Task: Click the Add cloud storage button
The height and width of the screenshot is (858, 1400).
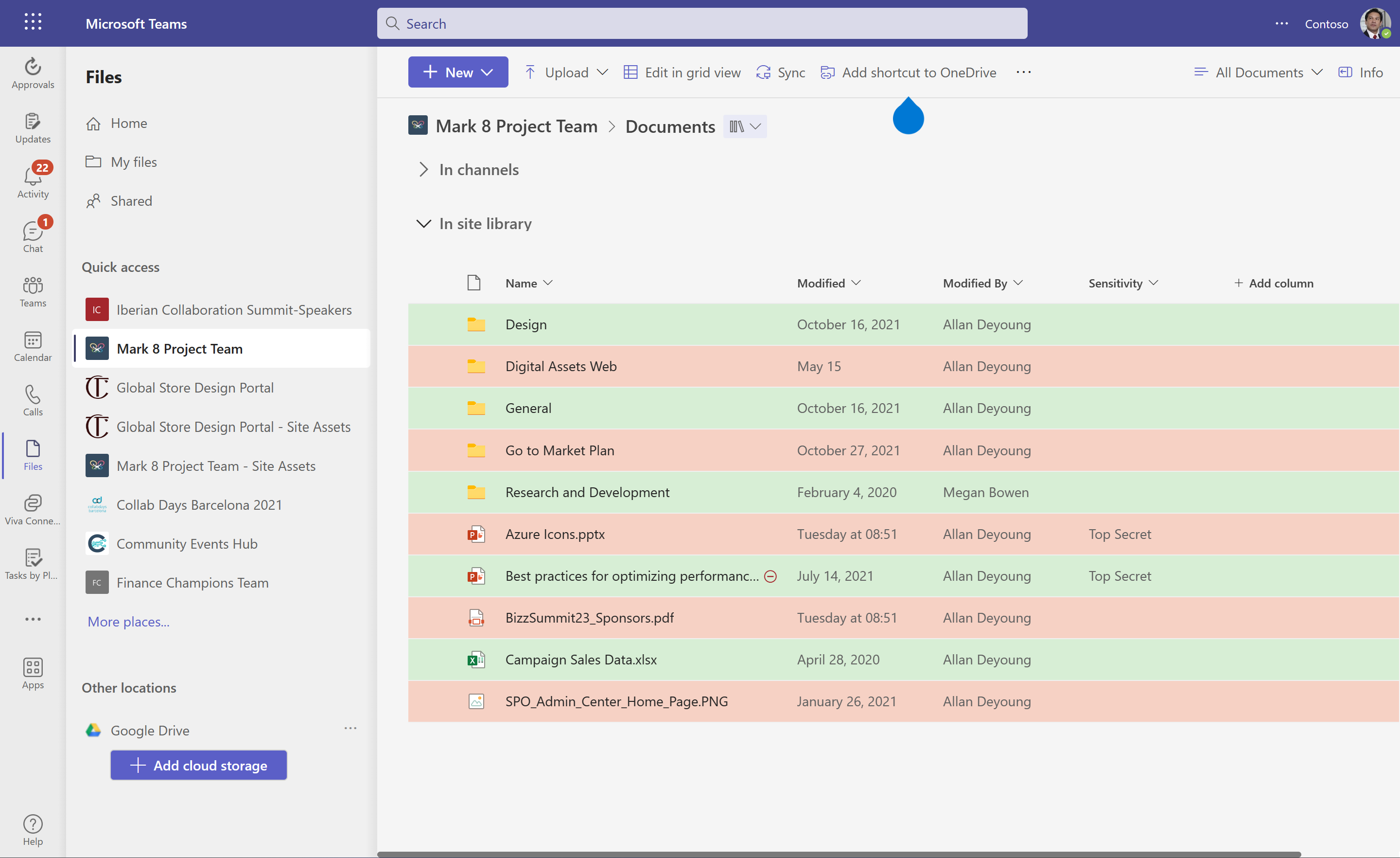Action: coord(198,765)
